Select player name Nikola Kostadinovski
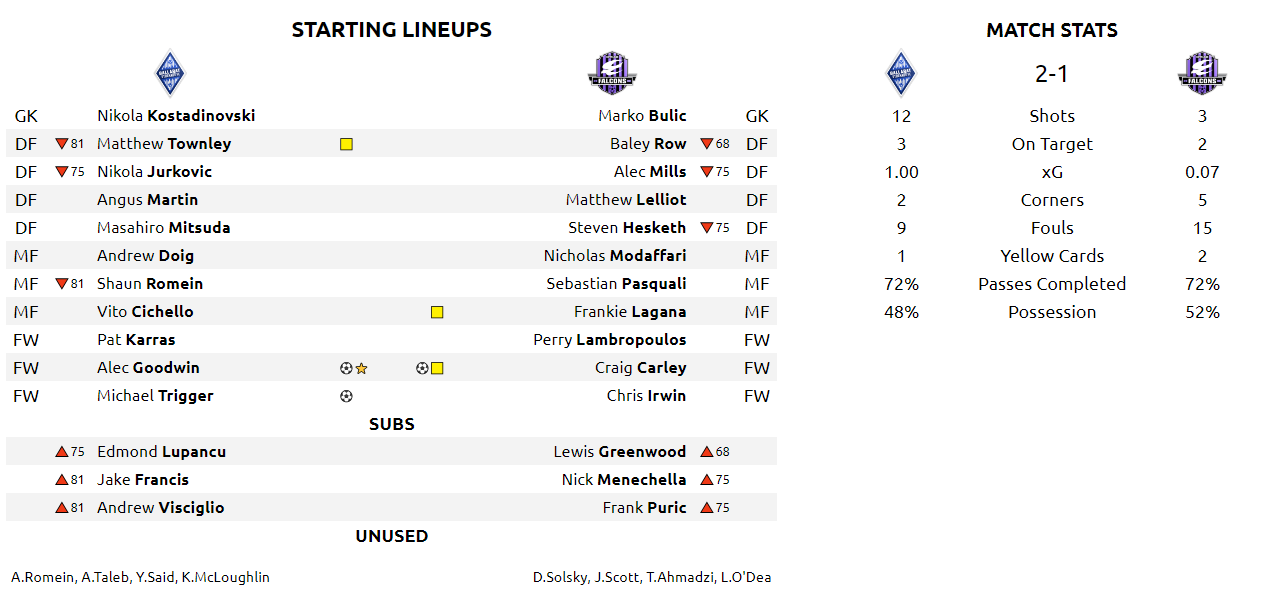 [x=176, y=116]
